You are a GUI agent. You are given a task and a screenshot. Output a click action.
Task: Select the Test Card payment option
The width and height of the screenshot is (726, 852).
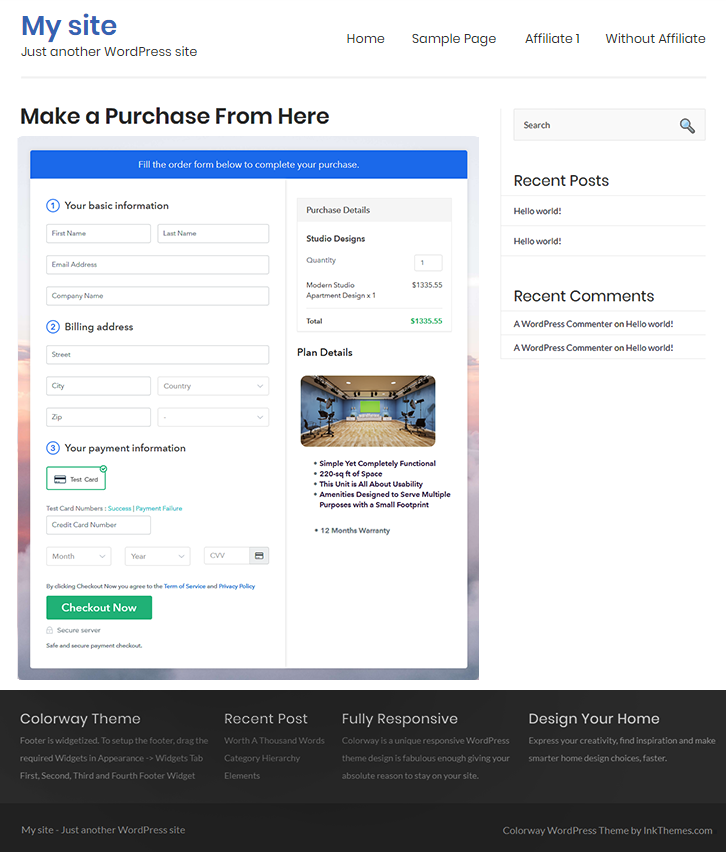(76, 479)
